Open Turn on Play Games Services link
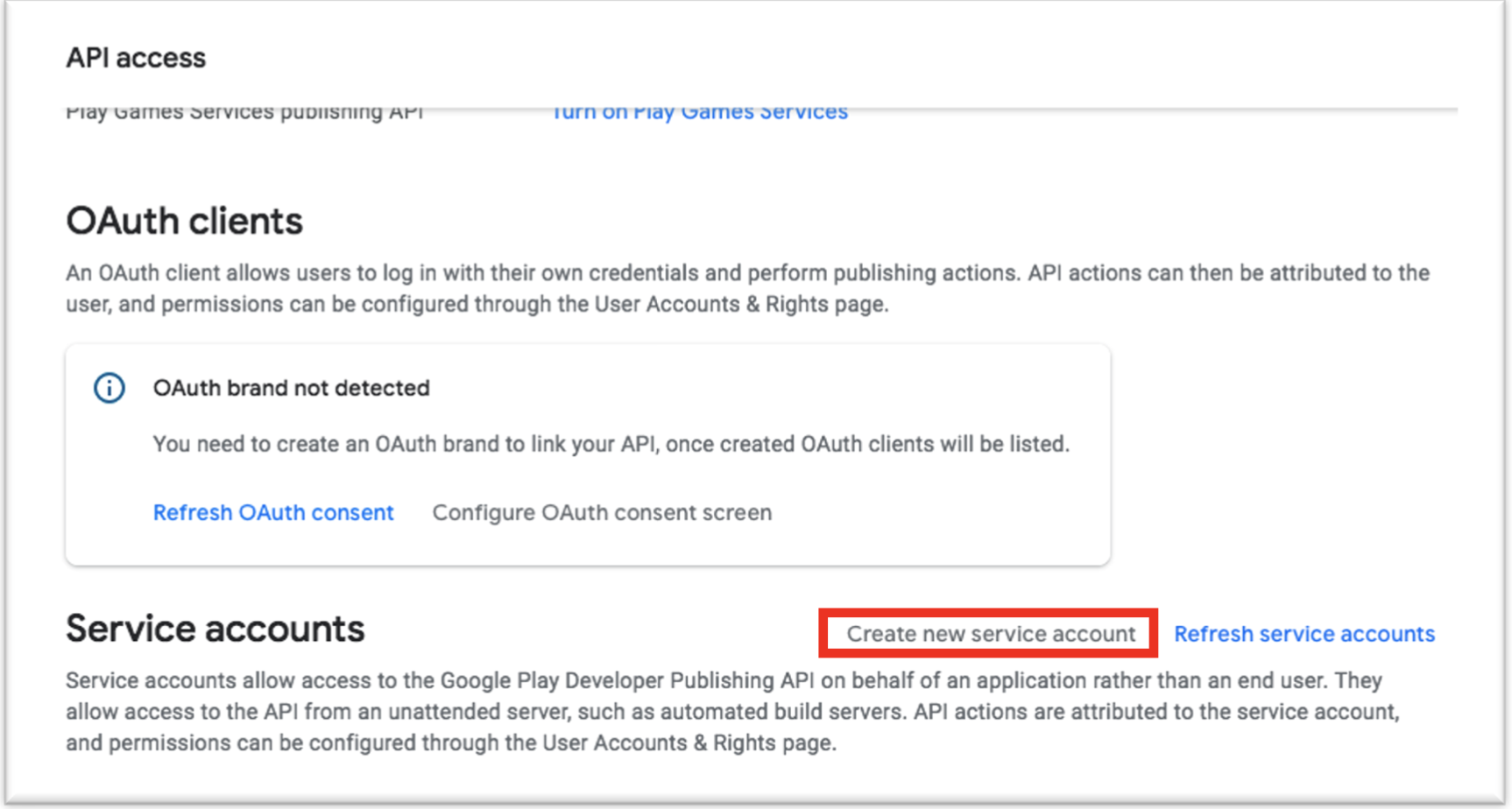 [x=700, y=112]
